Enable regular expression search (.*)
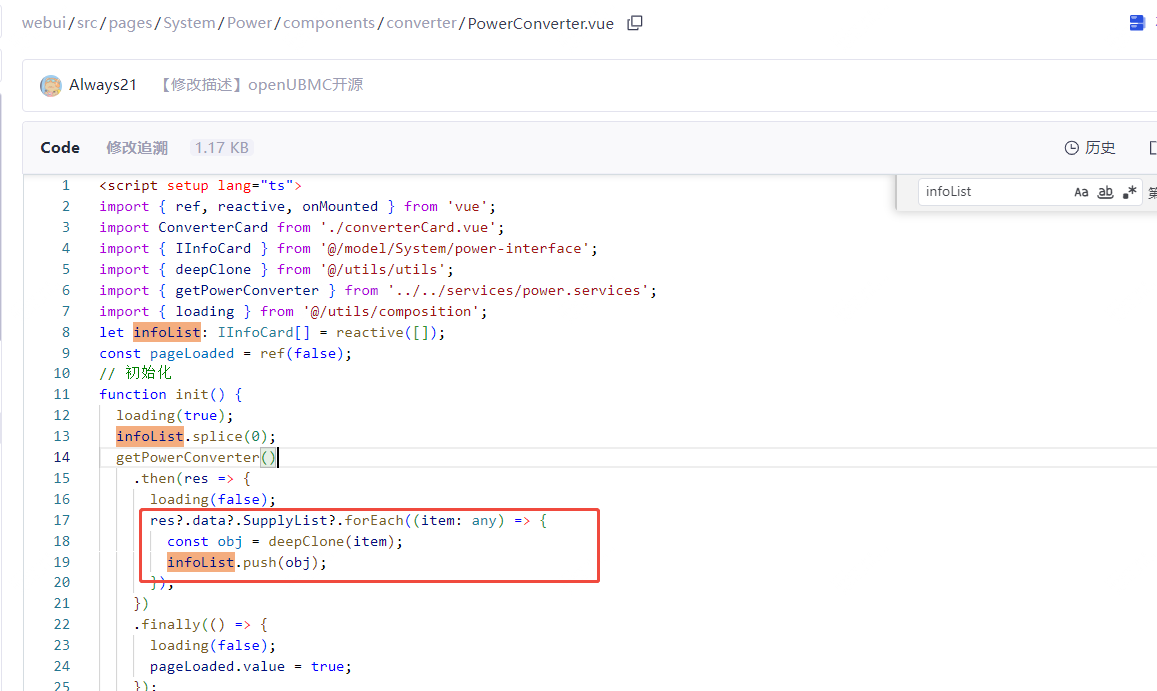This screenshot has height=691, width=1157. click(1130, 192)
